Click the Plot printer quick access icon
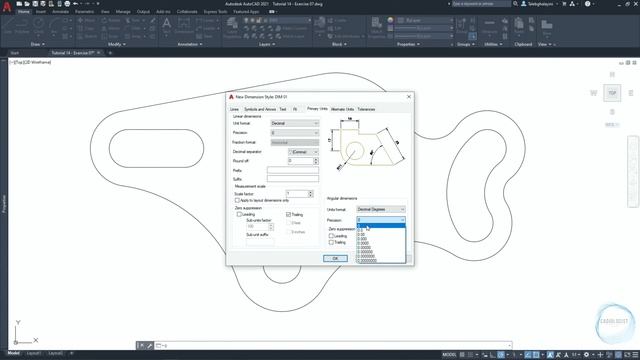The width and height of the screenshot is (640, 360). pyautogui.click(x=67, y=4)
